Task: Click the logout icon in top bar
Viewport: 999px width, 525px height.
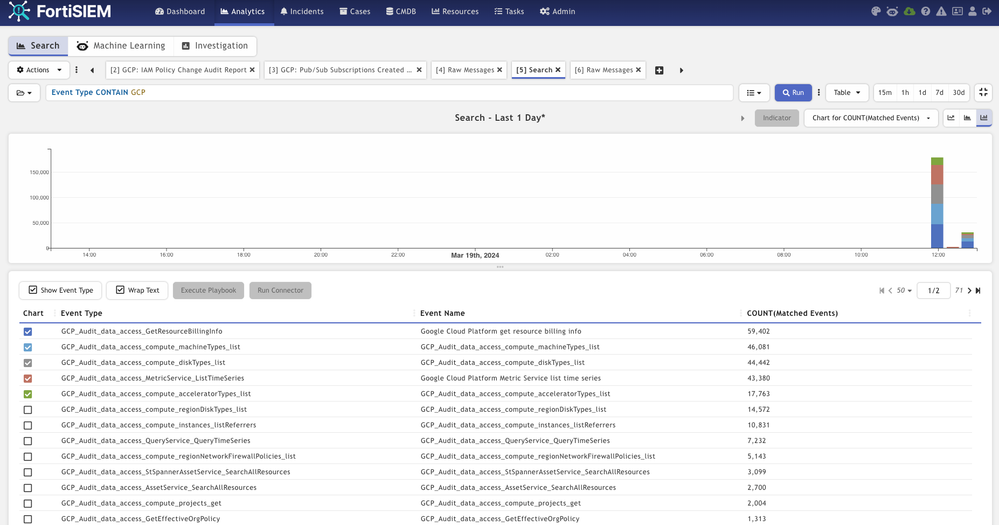Action: pos(987,12)
